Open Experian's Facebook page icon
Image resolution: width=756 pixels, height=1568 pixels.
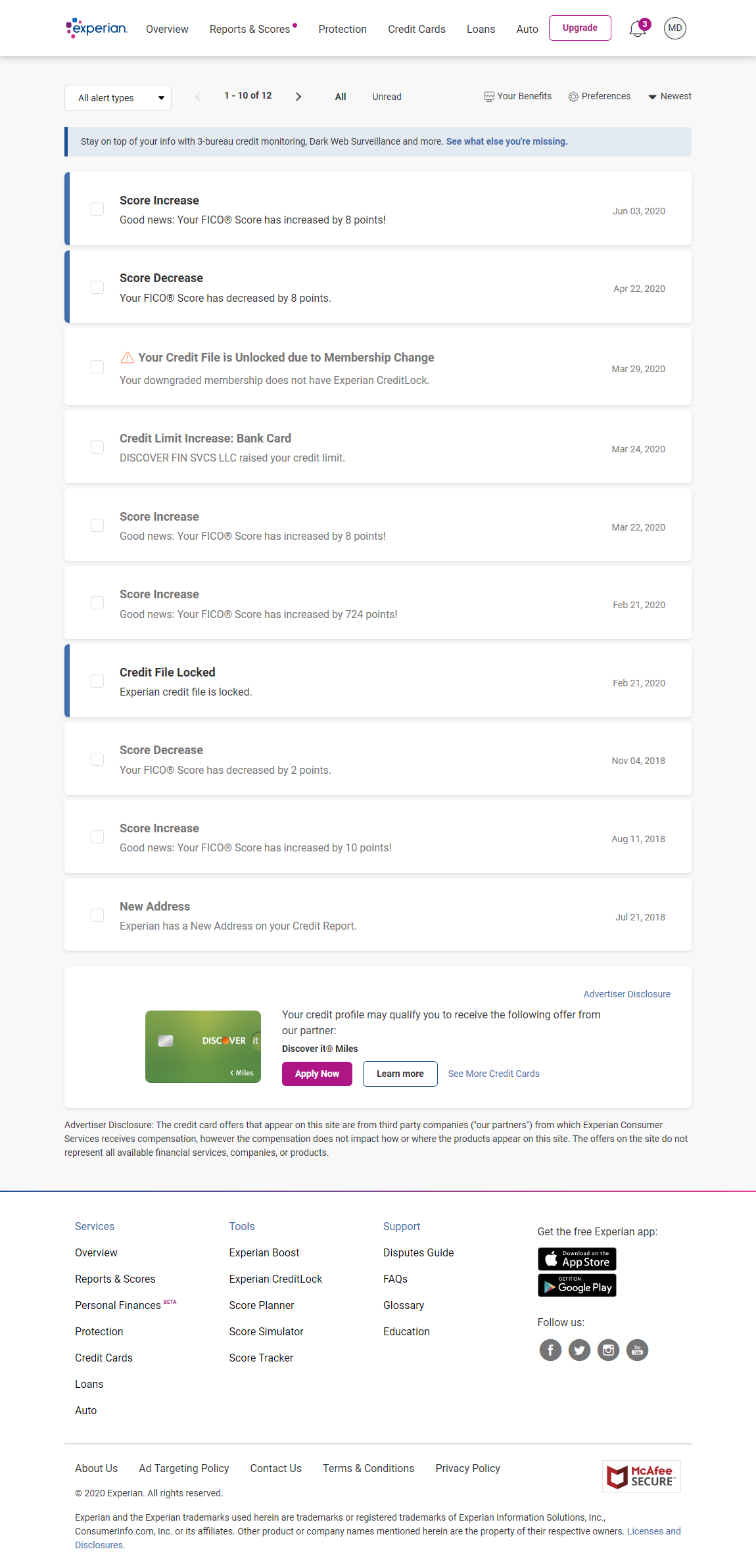tap(550, 1350)
